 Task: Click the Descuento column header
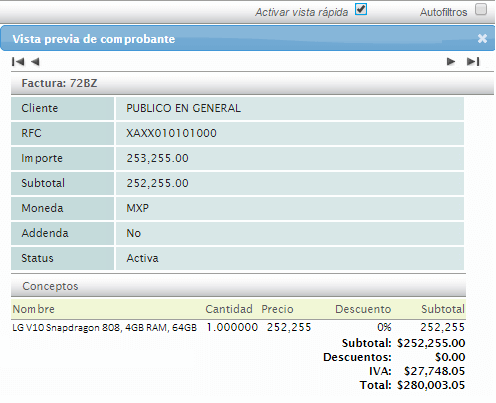click(363, 309)
